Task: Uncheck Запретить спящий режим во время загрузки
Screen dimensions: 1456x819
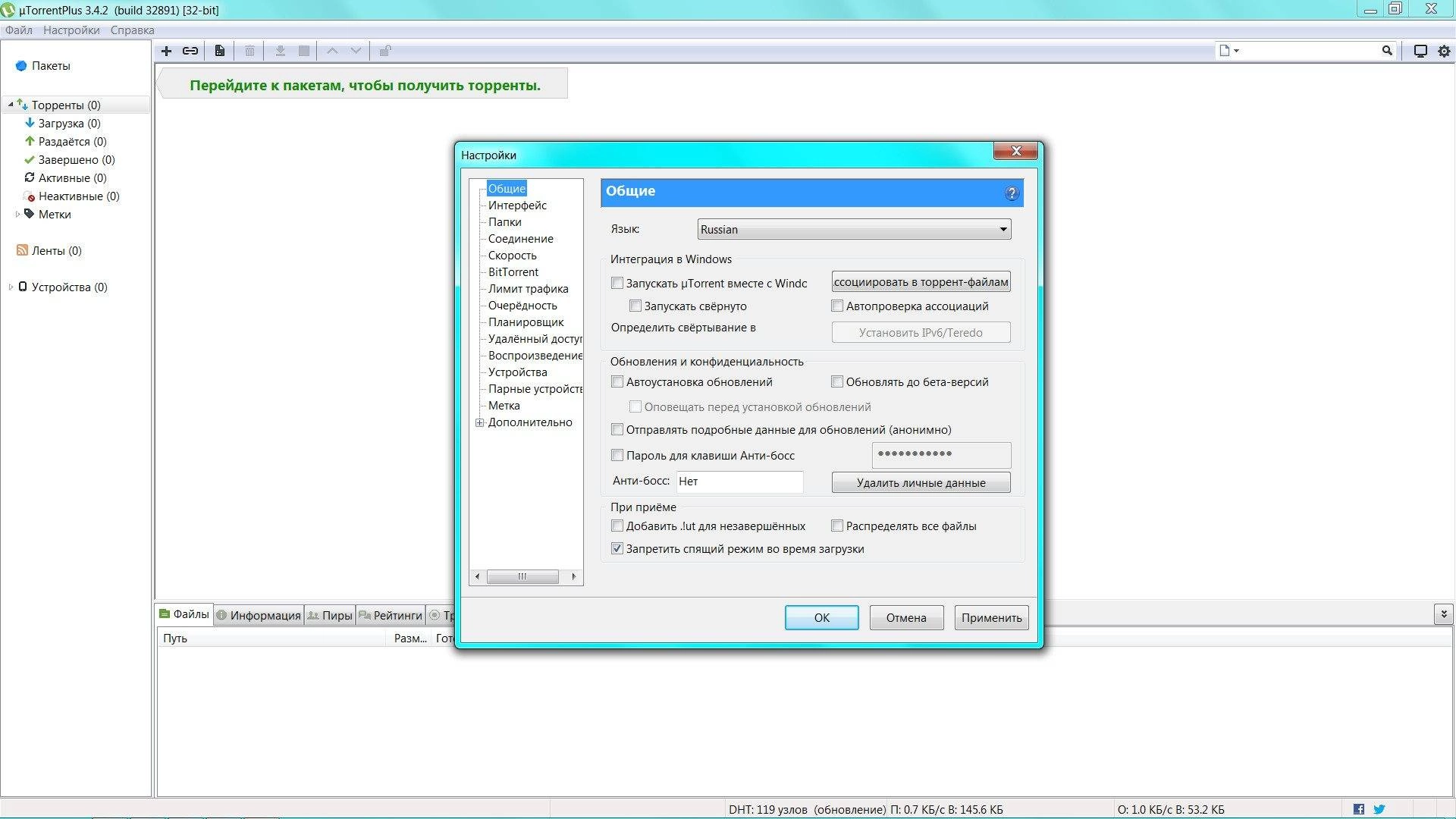Action: click(617, 548)
